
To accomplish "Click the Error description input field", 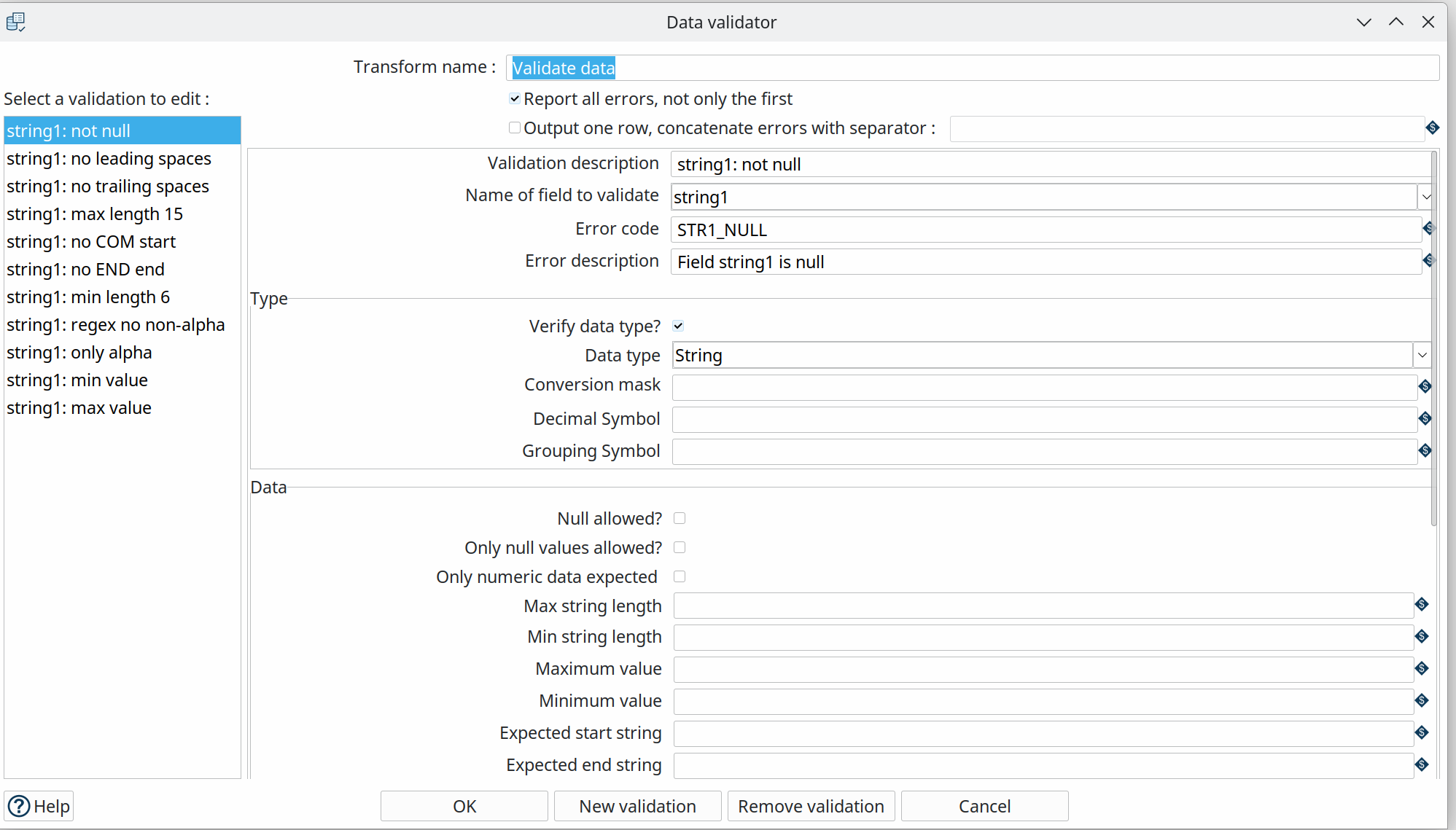I will pos(1045,262).
